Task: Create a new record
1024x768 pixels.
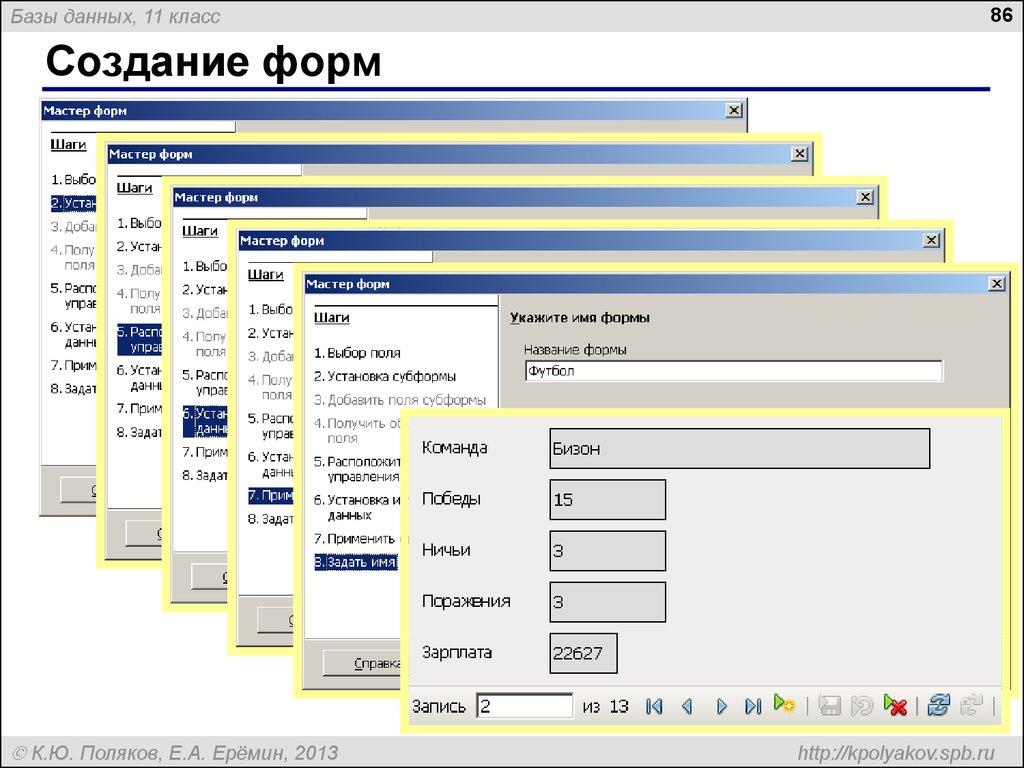Action: (x=786, y=706)
